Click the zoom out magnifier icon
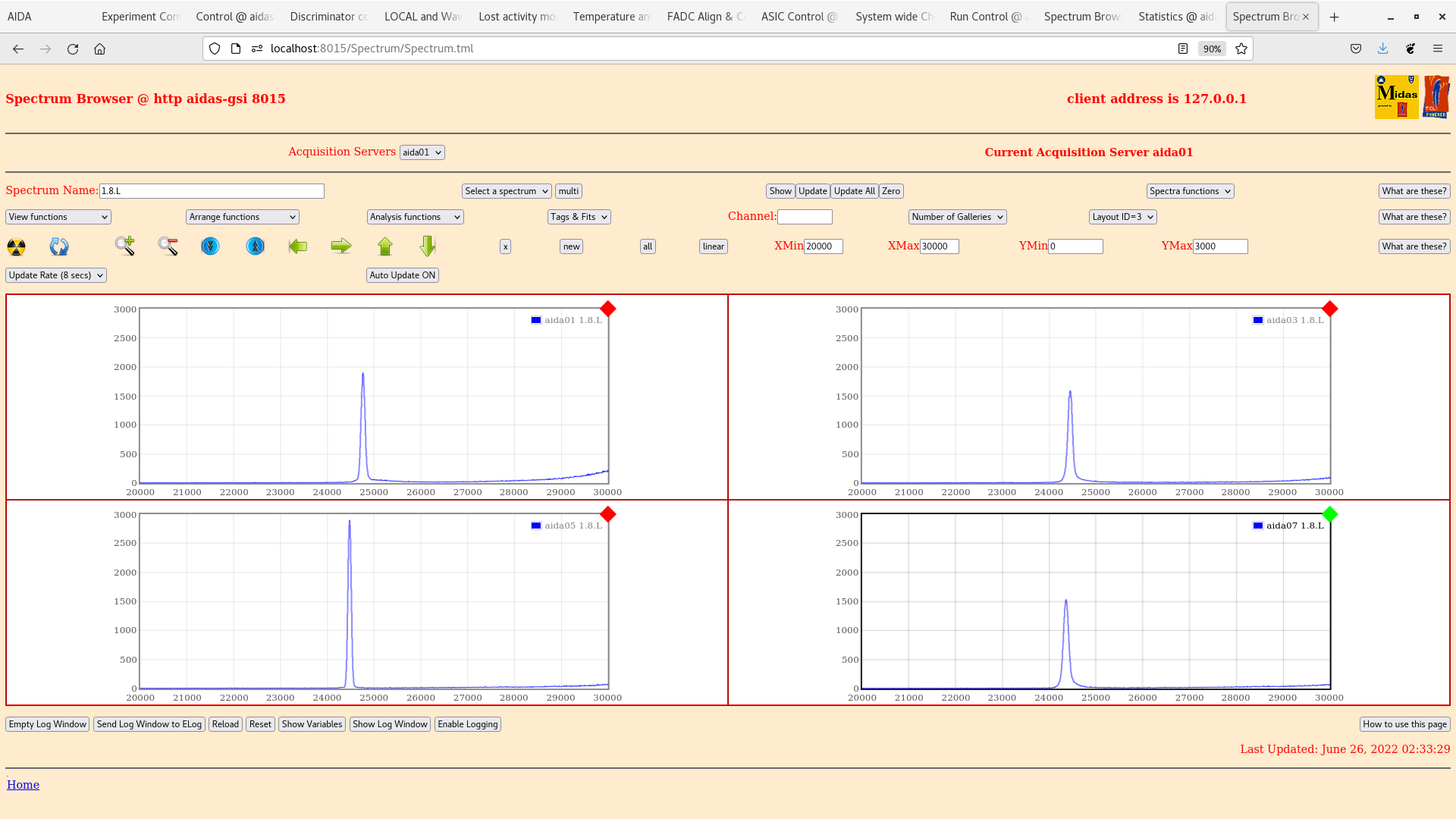The image size is (1456, 819). [168, 246]
